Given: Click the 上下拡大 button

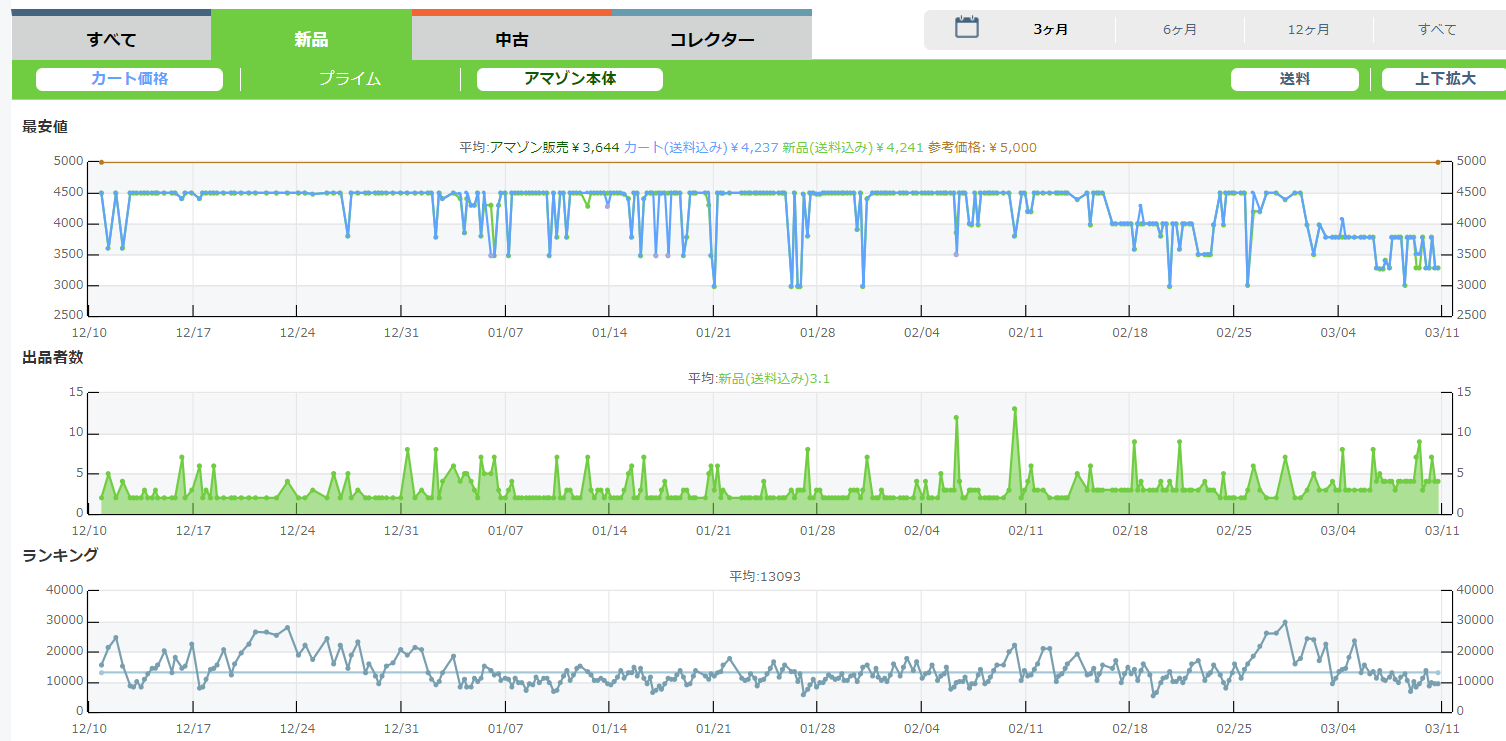Looking at the screenshot, I should [x=1444, y=79].
